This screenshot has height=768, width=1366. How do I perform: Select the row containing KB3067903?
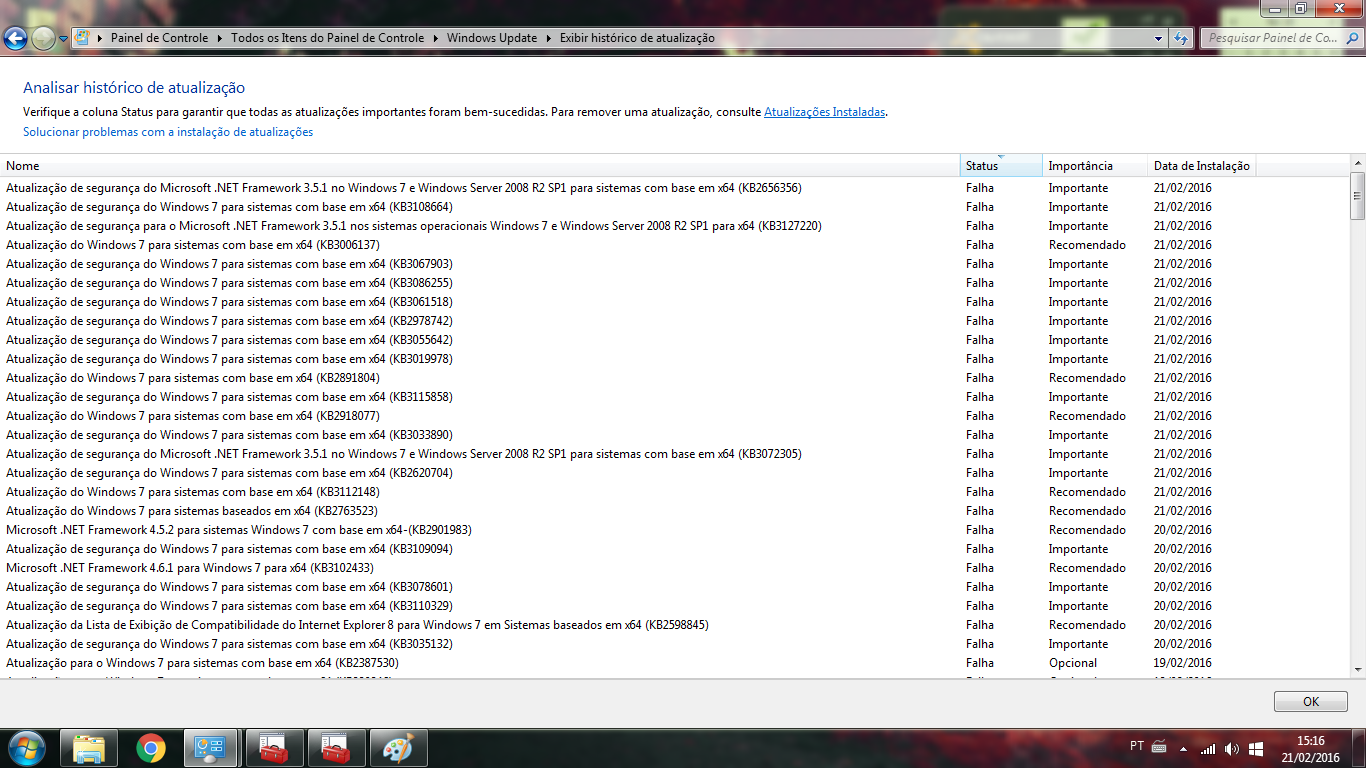coord(675,264)
